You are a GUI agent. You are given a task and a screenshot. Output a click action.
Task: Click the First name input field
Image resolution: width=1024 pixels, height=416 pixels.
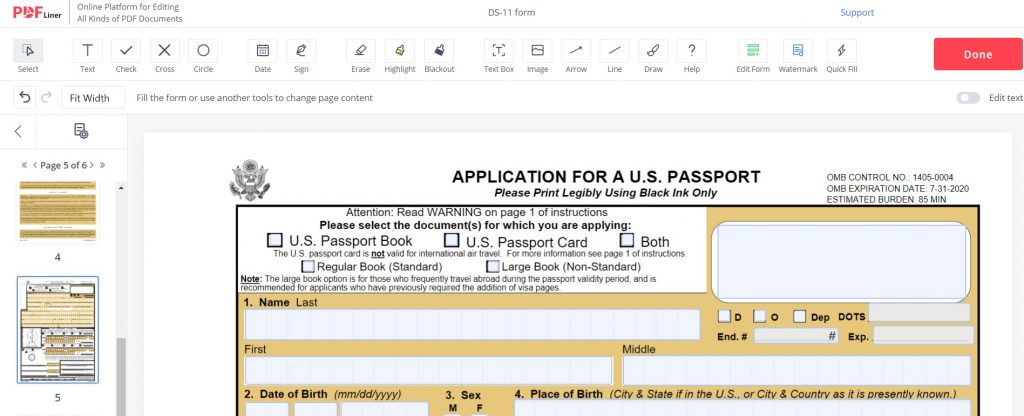pyautogui.click(x=428, y=370)
